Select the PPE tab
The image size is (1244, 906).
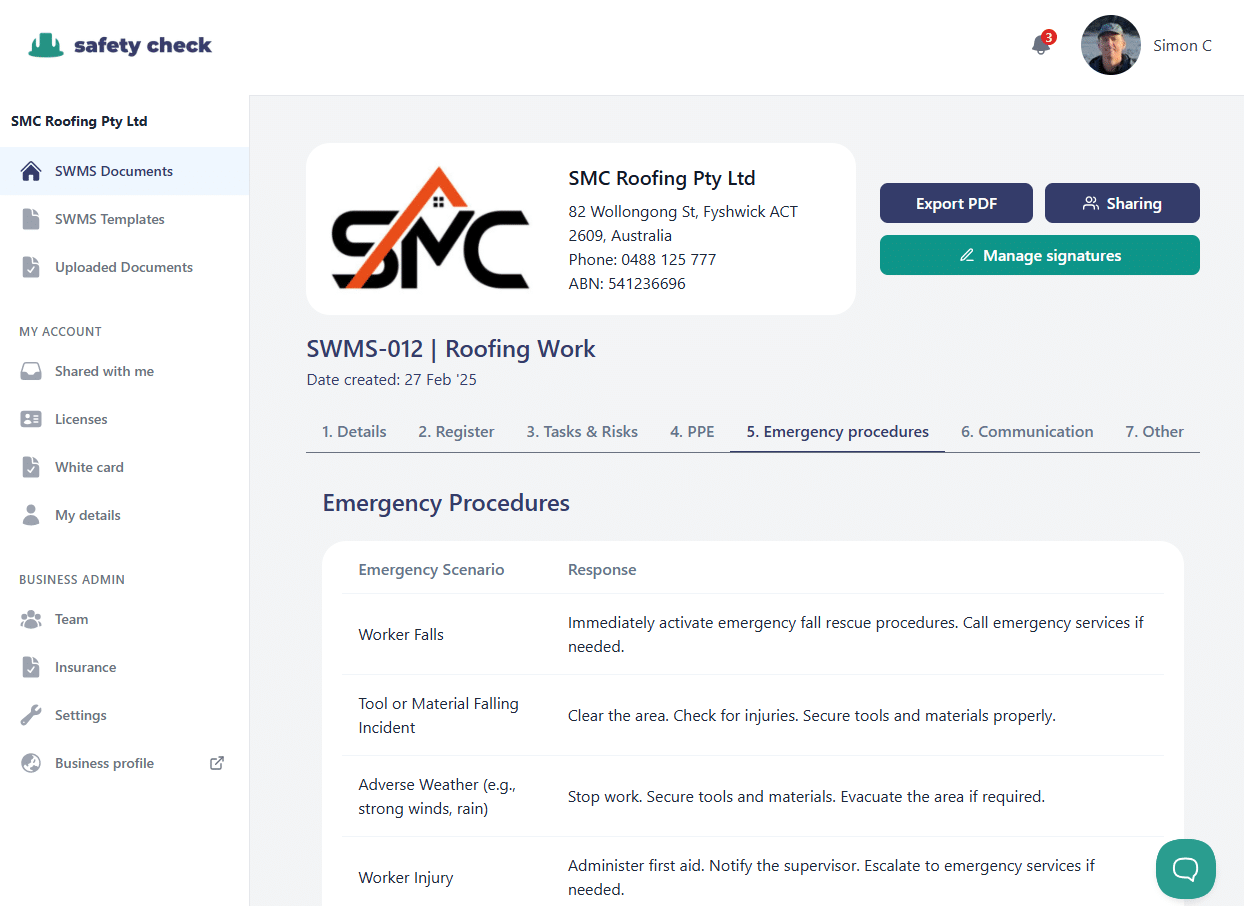coord(692,431)
